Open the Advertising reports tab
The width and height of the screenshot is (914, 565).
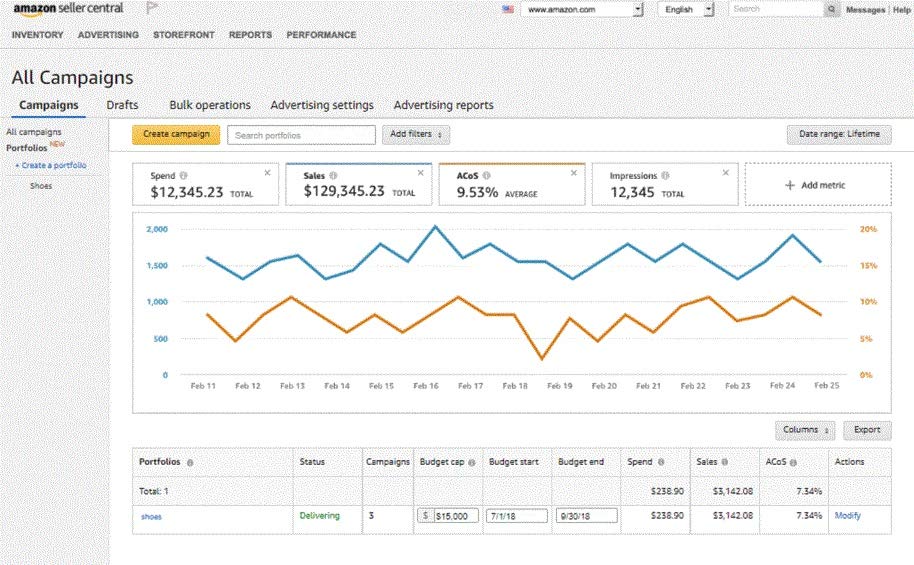443,105
